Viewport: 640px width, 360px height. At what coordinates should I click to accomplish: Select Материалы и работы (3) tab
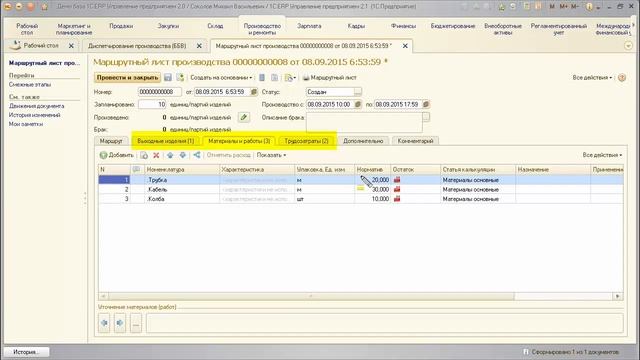[239, 141]
